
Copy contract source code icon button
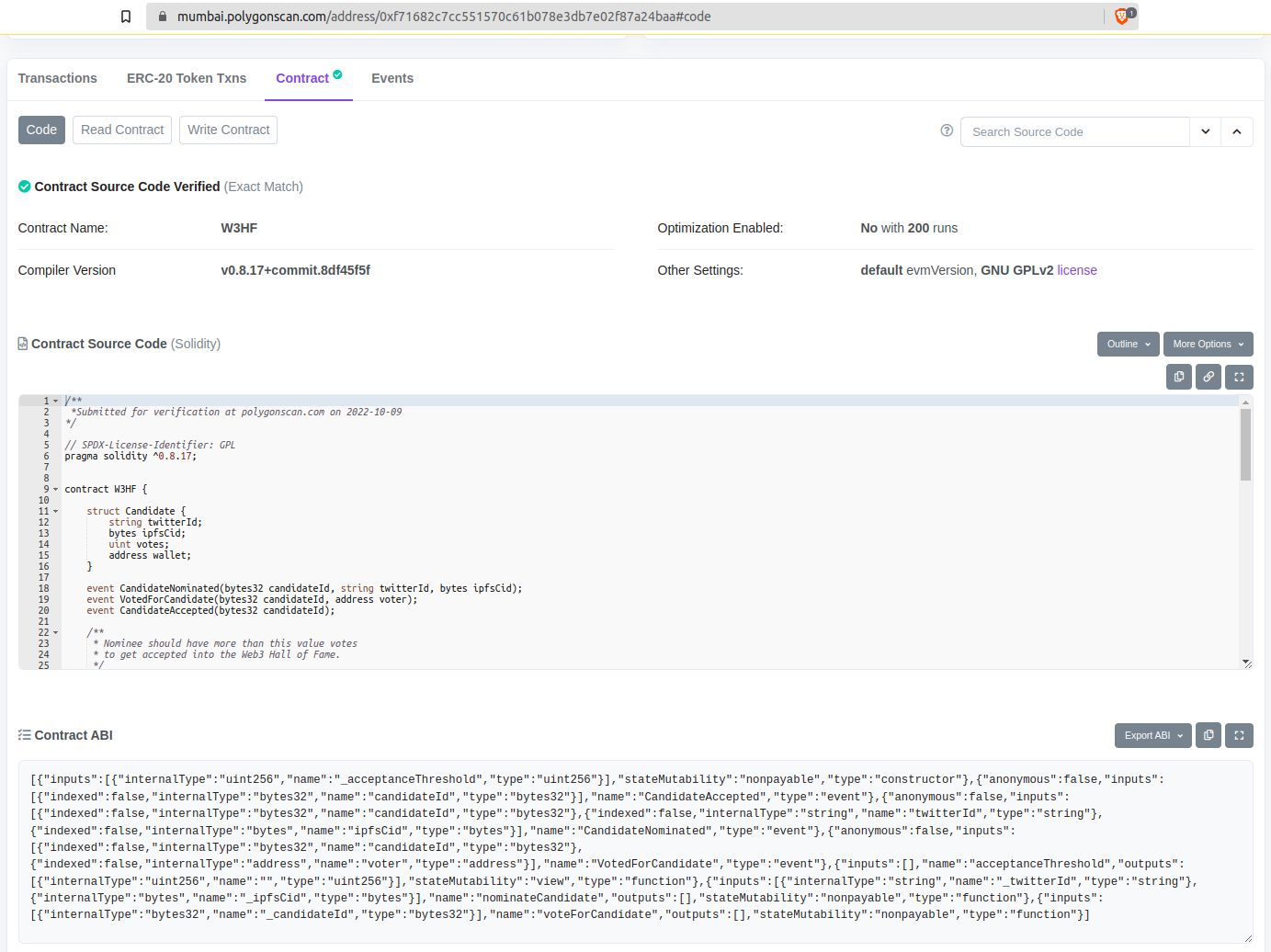(1179, 377)
